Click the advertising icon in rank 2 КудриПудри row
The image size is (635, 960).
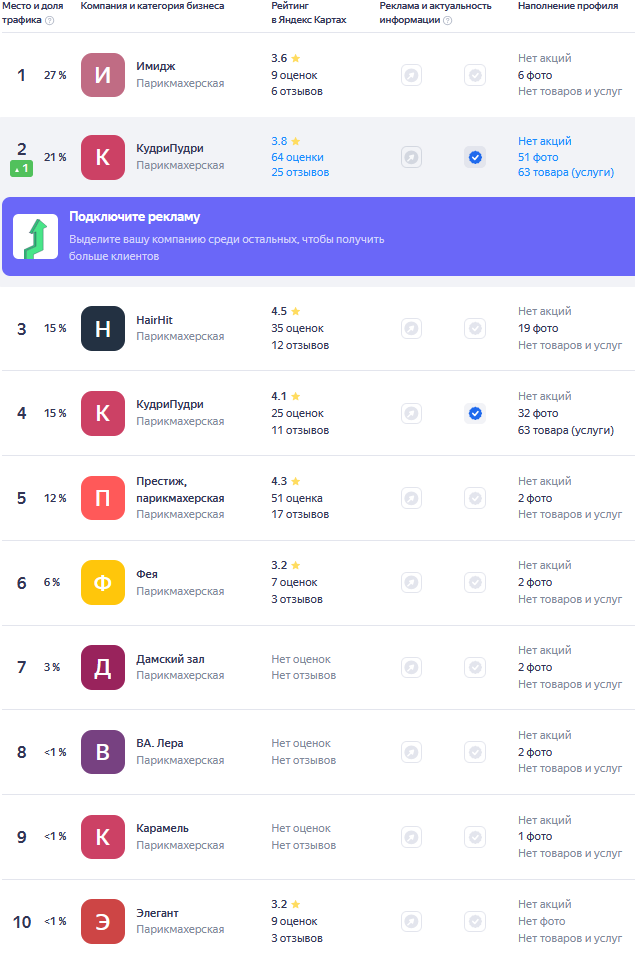411,157
